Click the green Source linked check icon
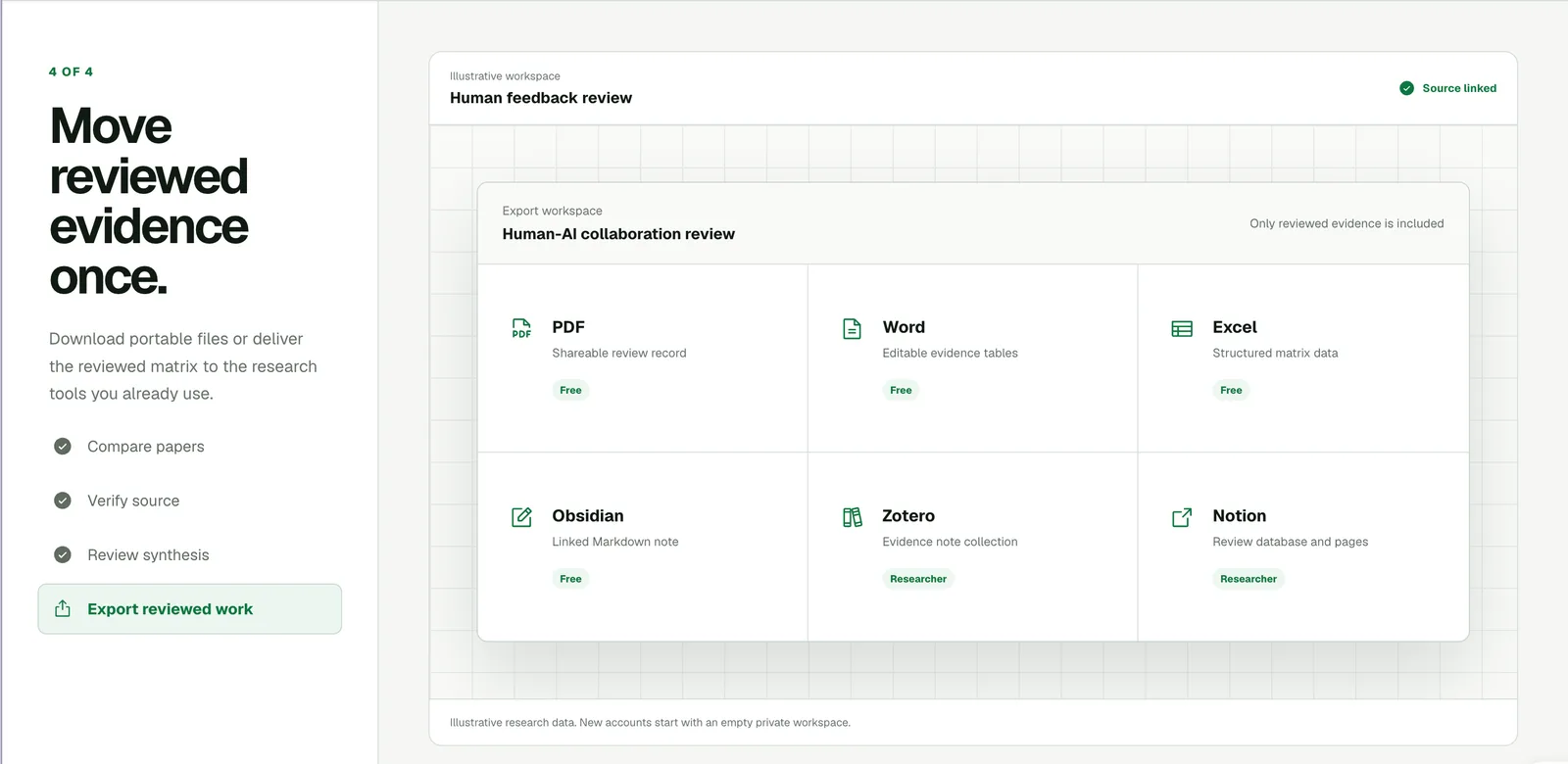This screenshot has width=1568, height=764. pos(1406,88)
